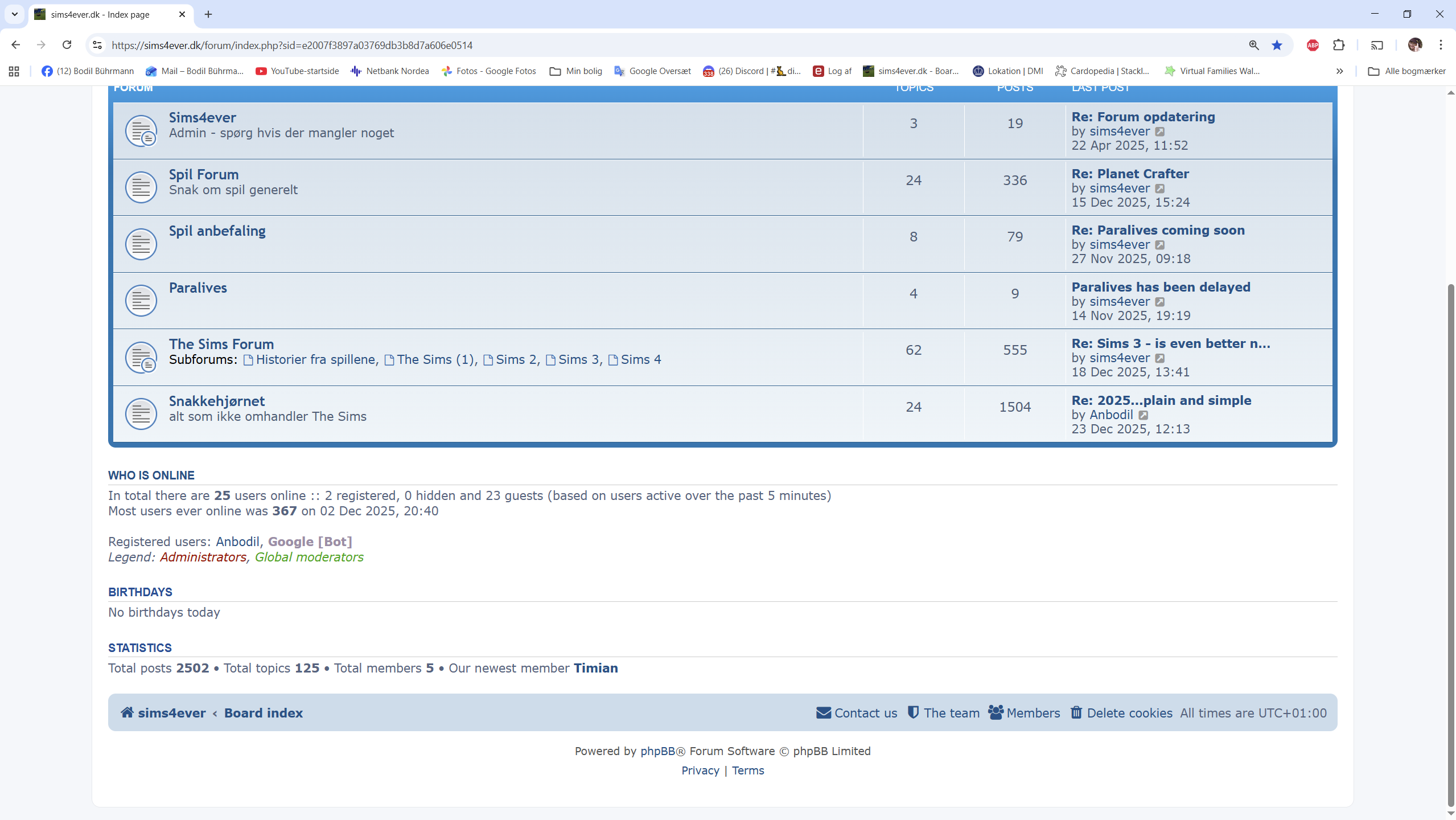Open the Extensions puzzle icon

1339,45
